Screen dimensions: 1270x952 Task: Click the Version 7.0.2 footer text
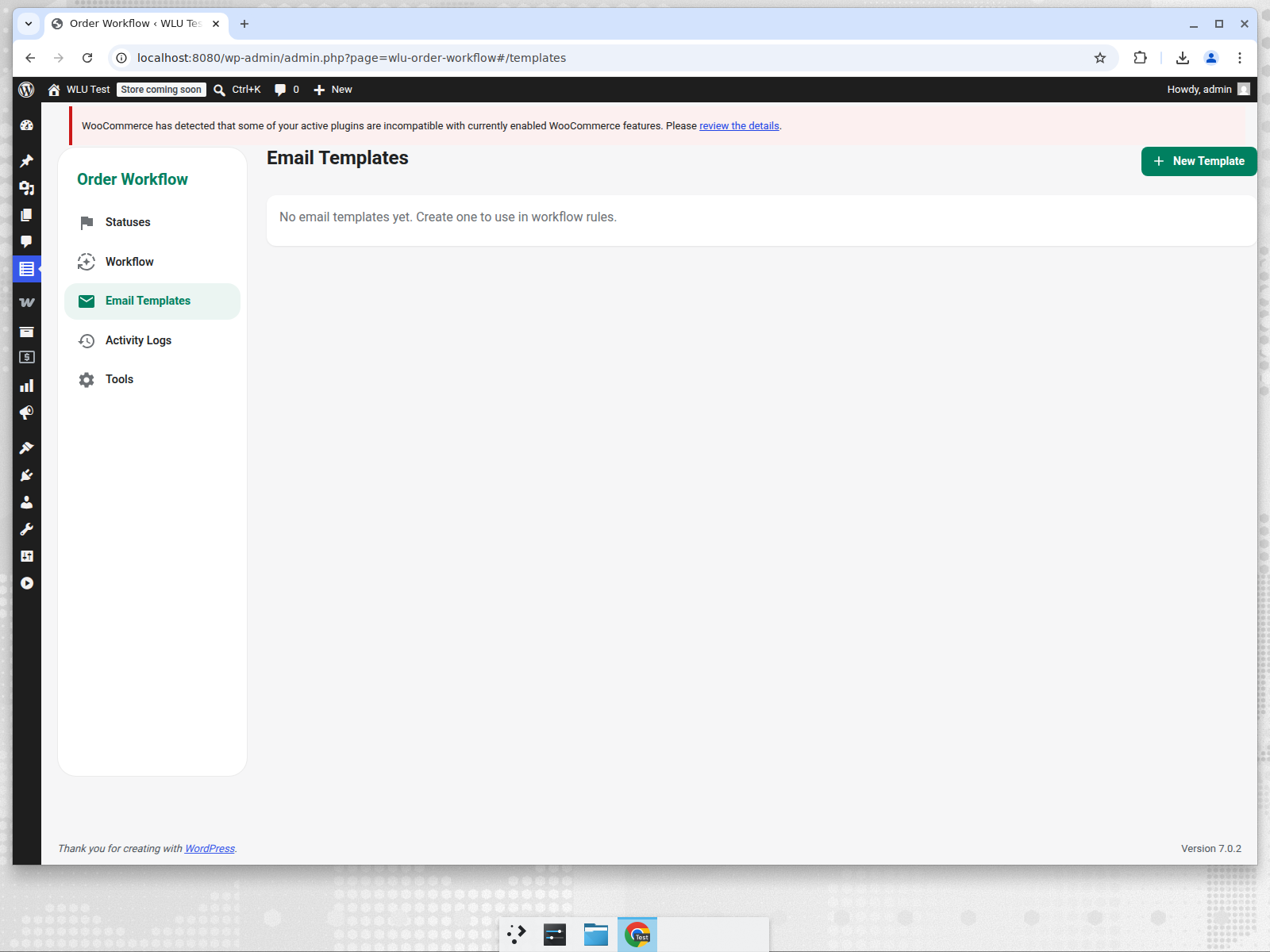pos(1211,849)
